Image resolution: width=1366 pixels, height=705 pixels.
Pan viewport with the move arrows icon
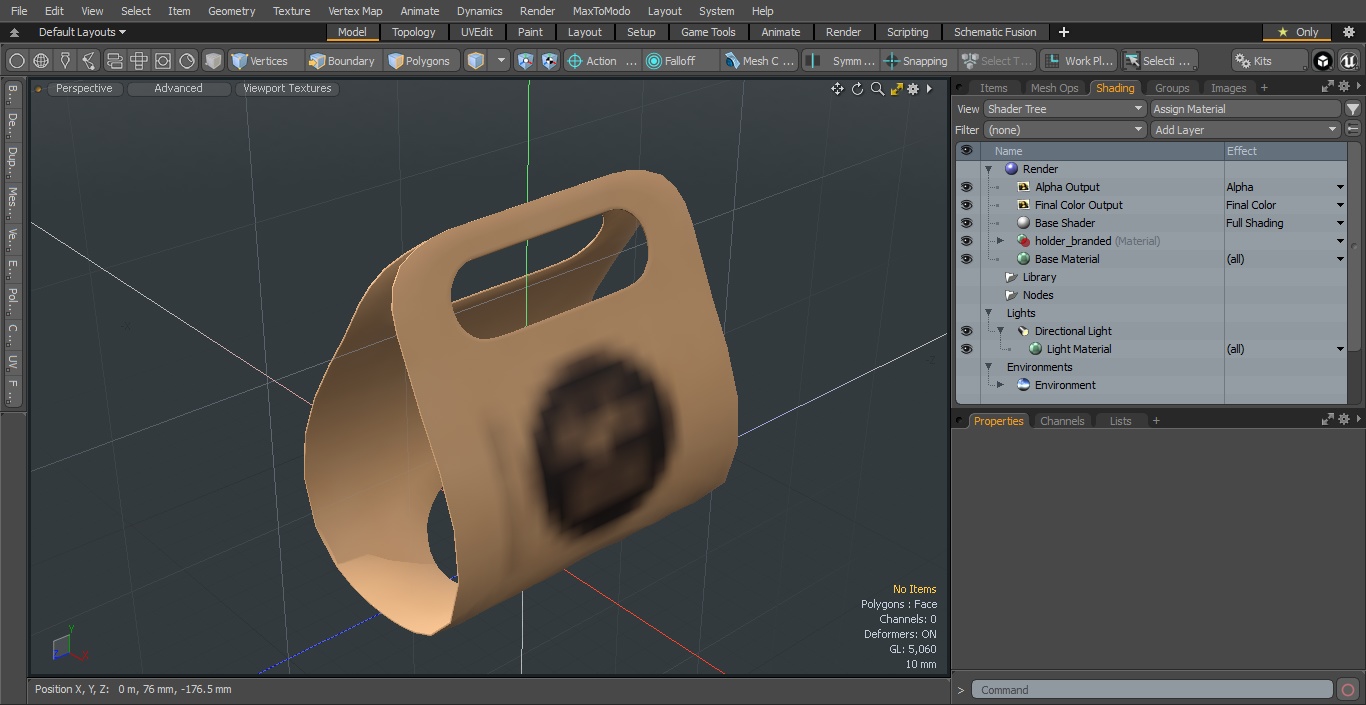point(837,89)
